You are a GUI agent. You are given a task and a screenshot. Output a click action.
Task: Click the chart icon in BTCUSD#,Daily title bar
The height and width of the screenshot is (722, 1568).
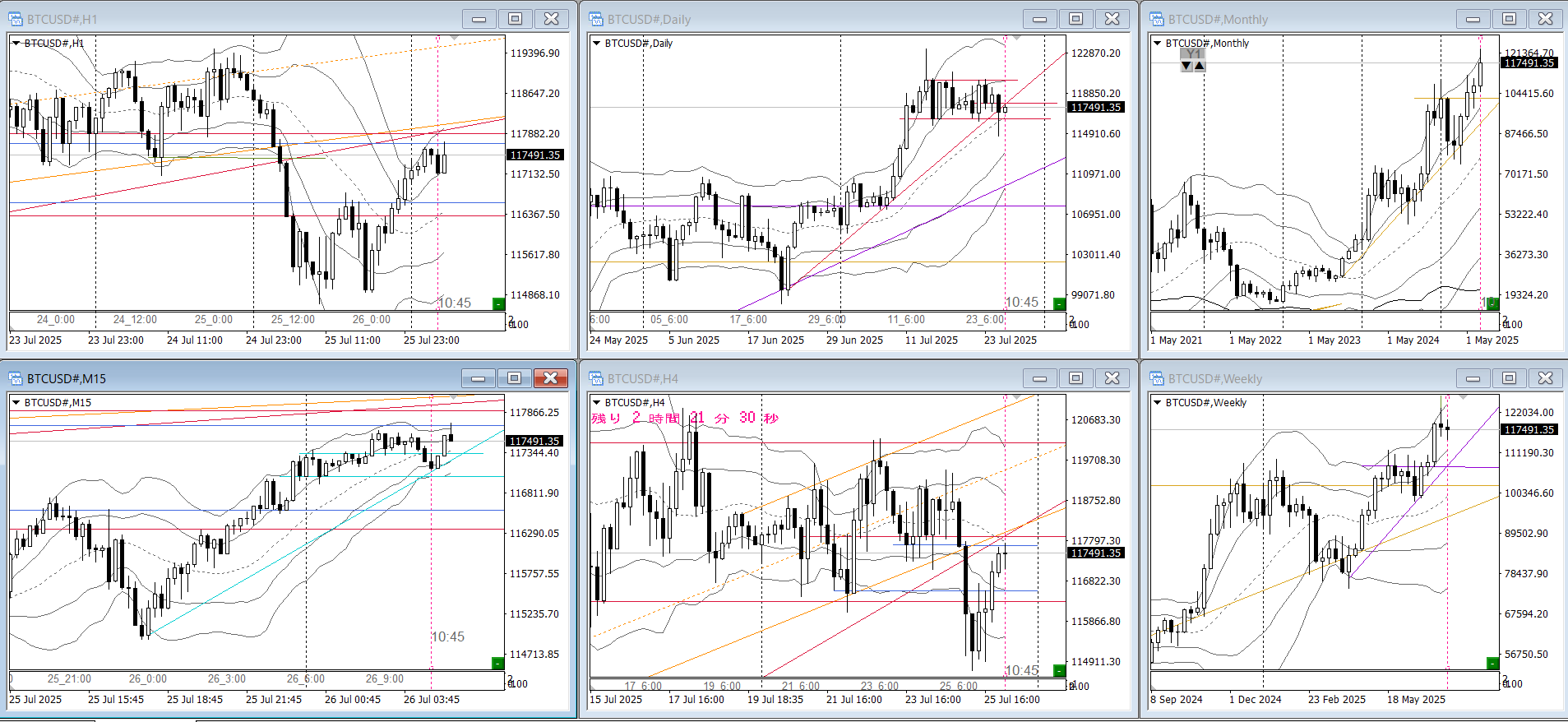[596, 19]
